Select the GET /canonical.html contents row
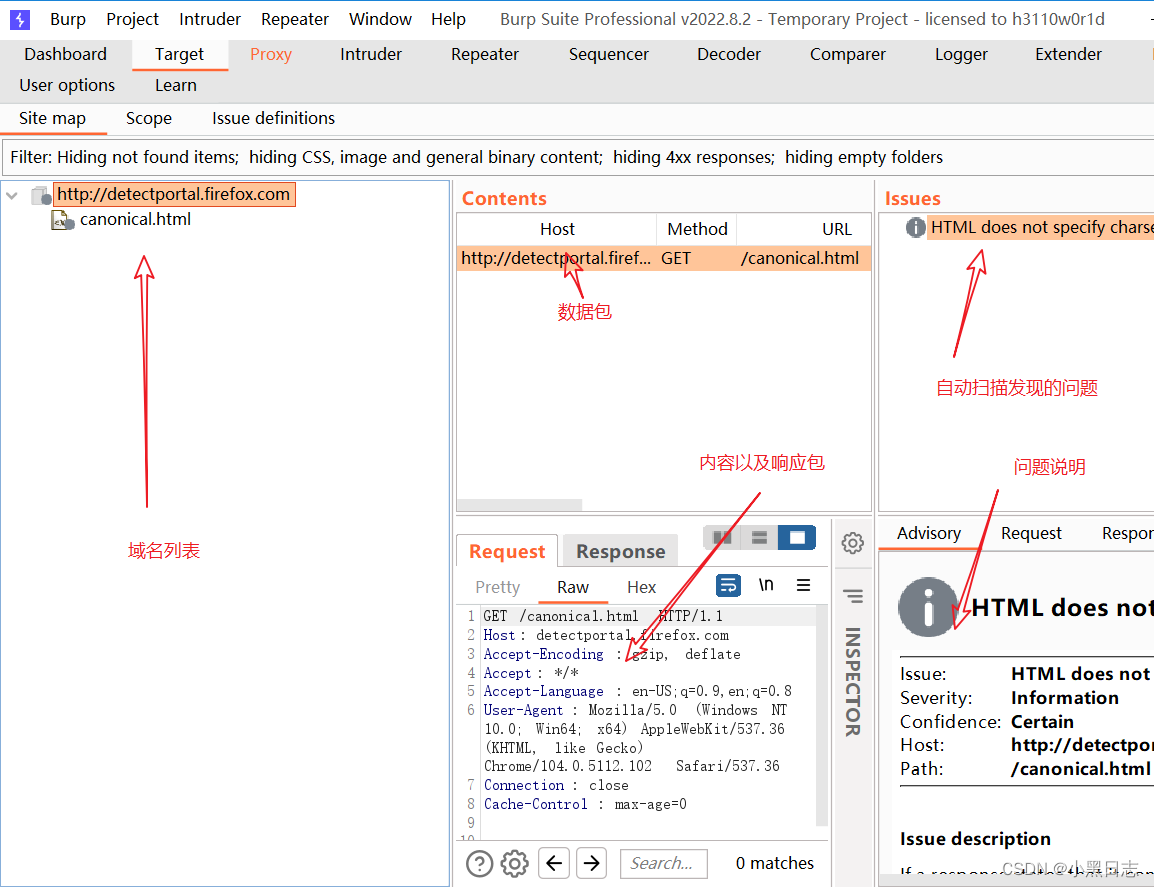 point(664,258)
